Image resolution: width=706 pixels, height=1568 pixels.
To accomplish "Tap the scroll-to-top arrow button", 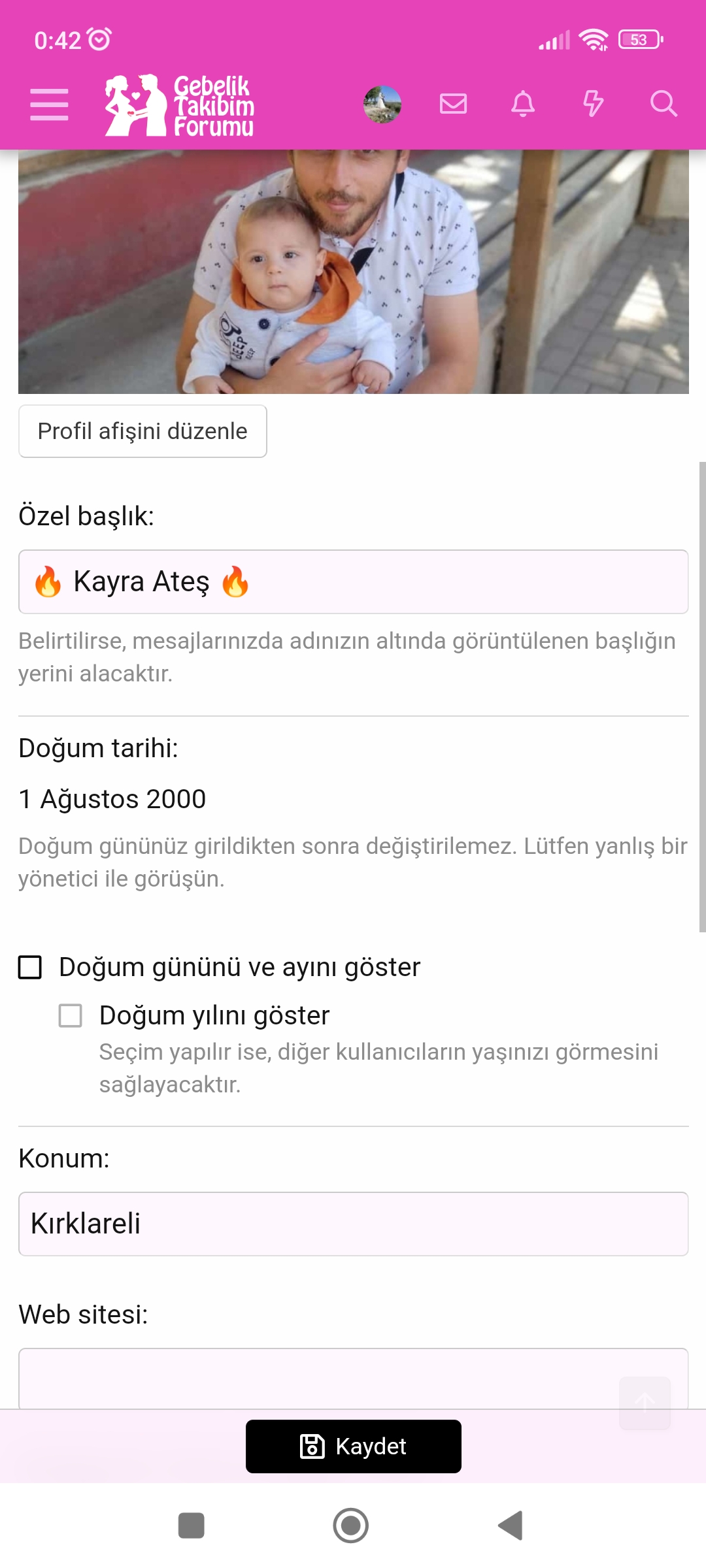I will pos(645,1402).
